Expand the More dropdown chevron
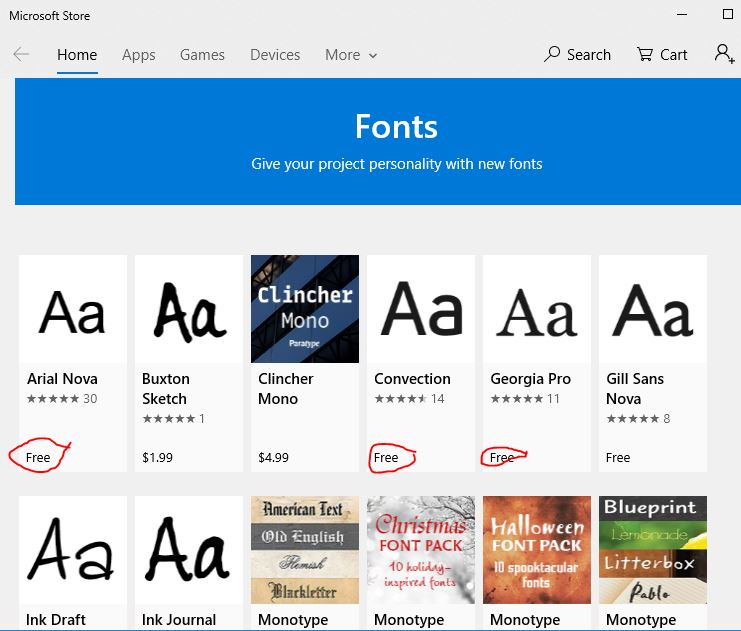The image size is (741, 631). pos(373,56)
